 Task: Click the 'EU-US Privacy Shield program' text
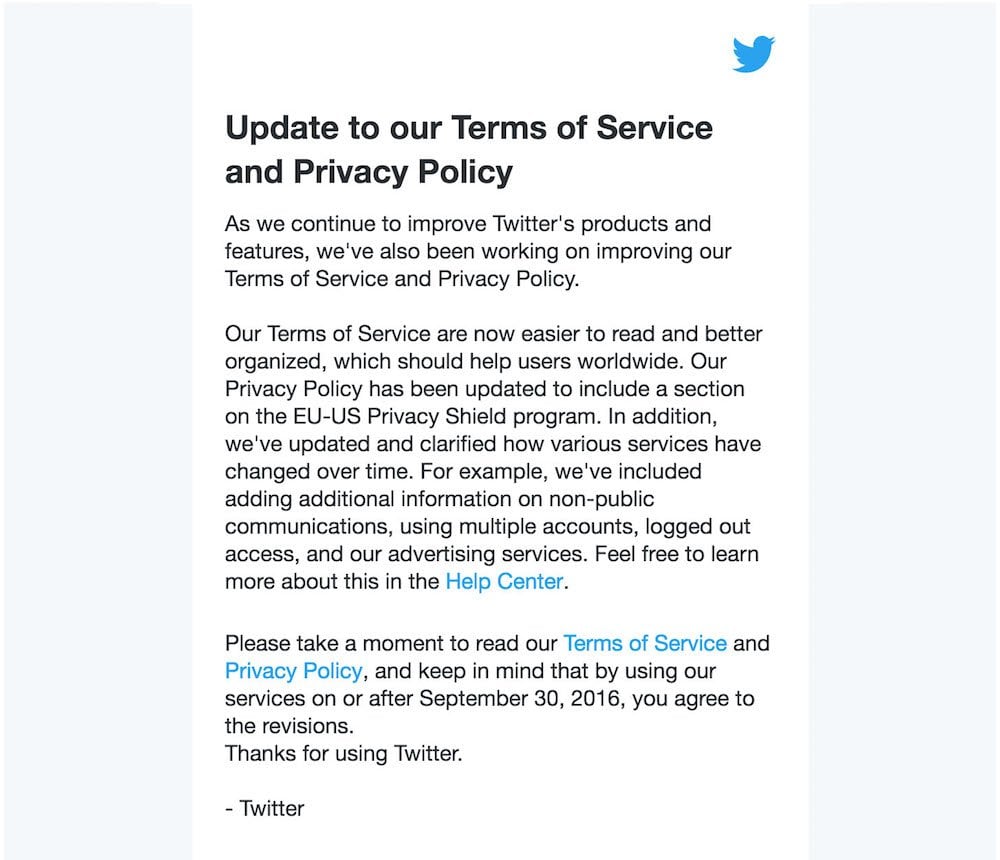pyautogui.click(x=445, y=417)
